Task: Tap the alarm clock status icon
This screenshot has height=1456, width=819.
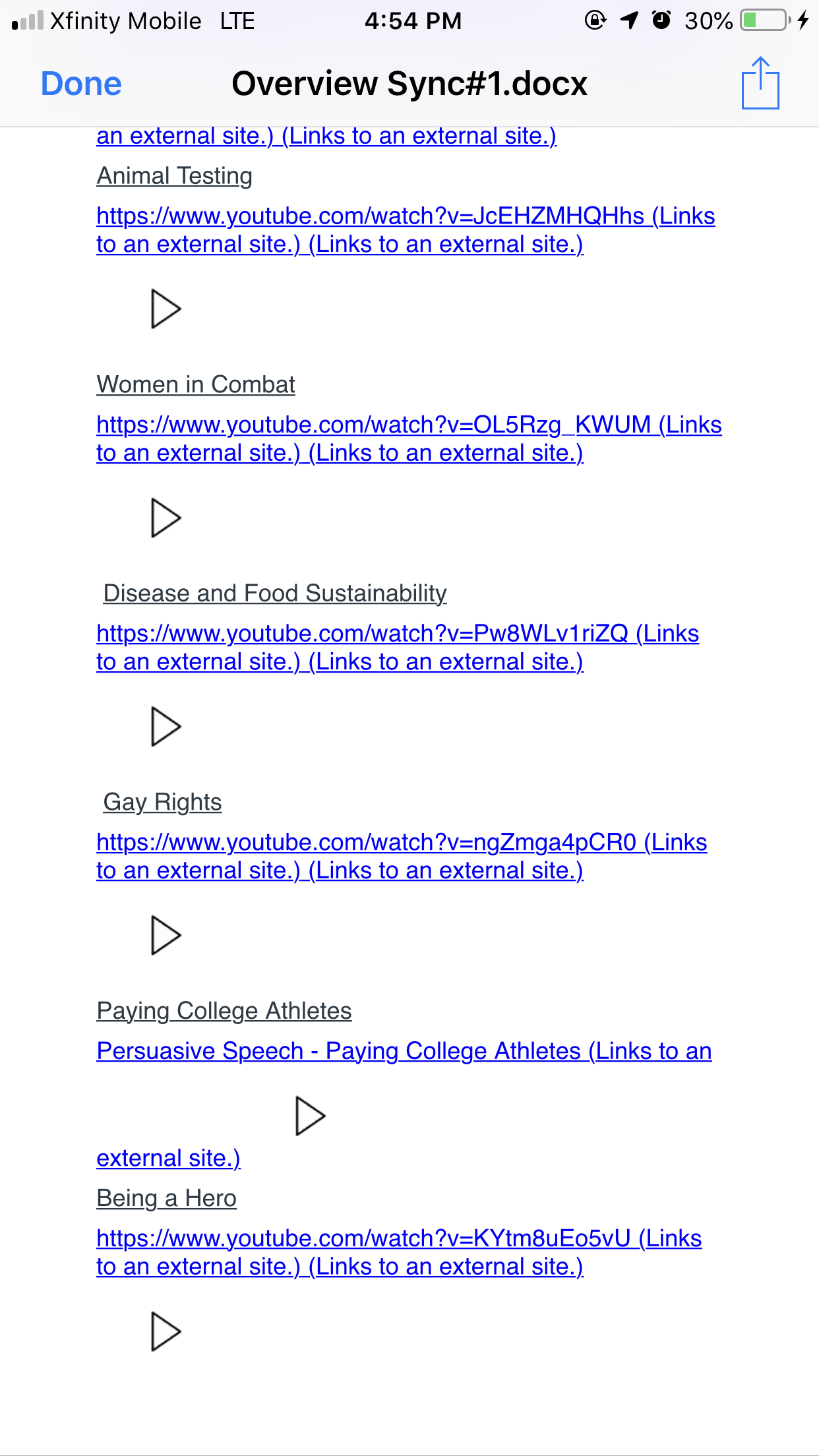Action: coord(661,20)
